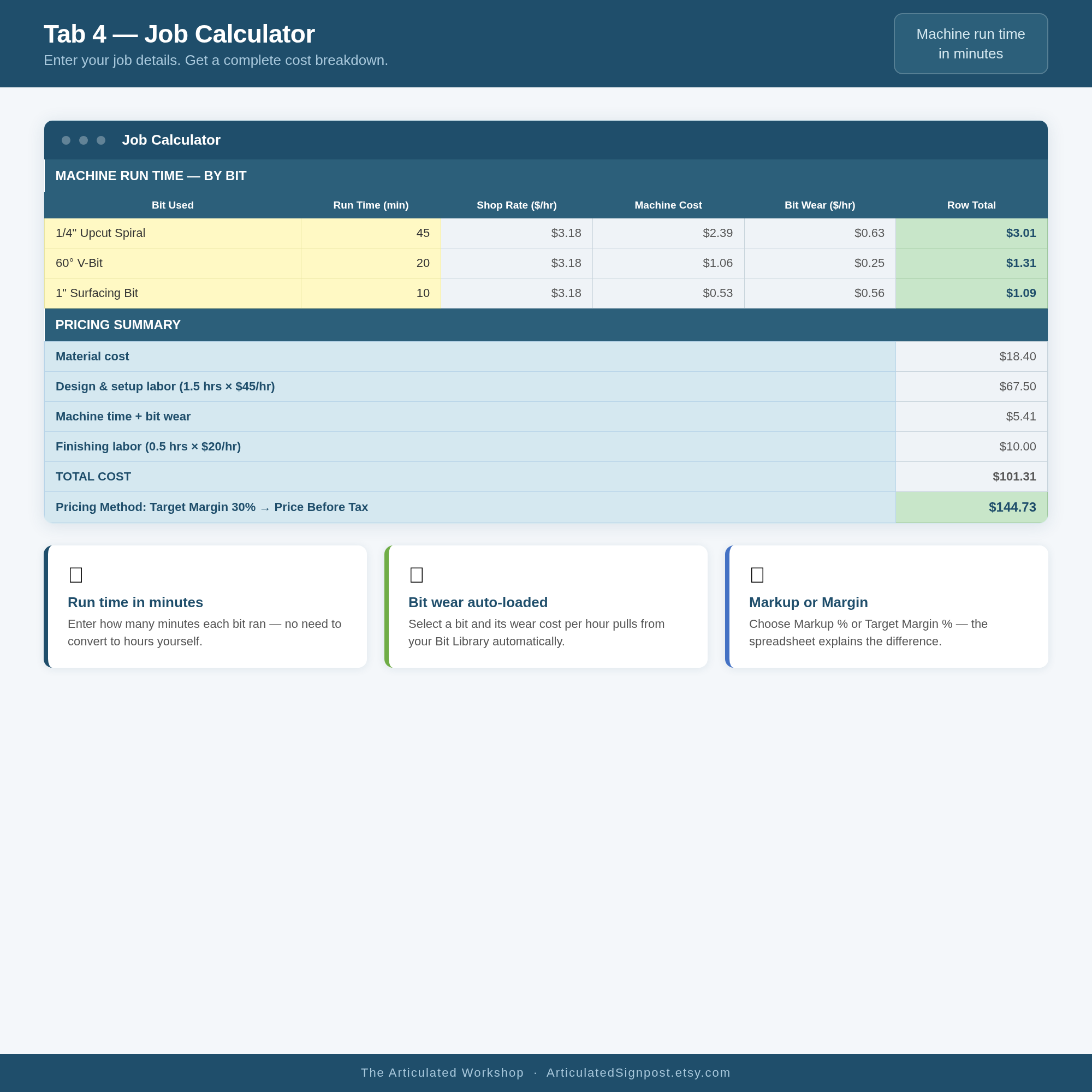This screenshot has width=1092, height=1092.
Task: Click the $101.31 total cost value
Action: [x=972, y=477]
